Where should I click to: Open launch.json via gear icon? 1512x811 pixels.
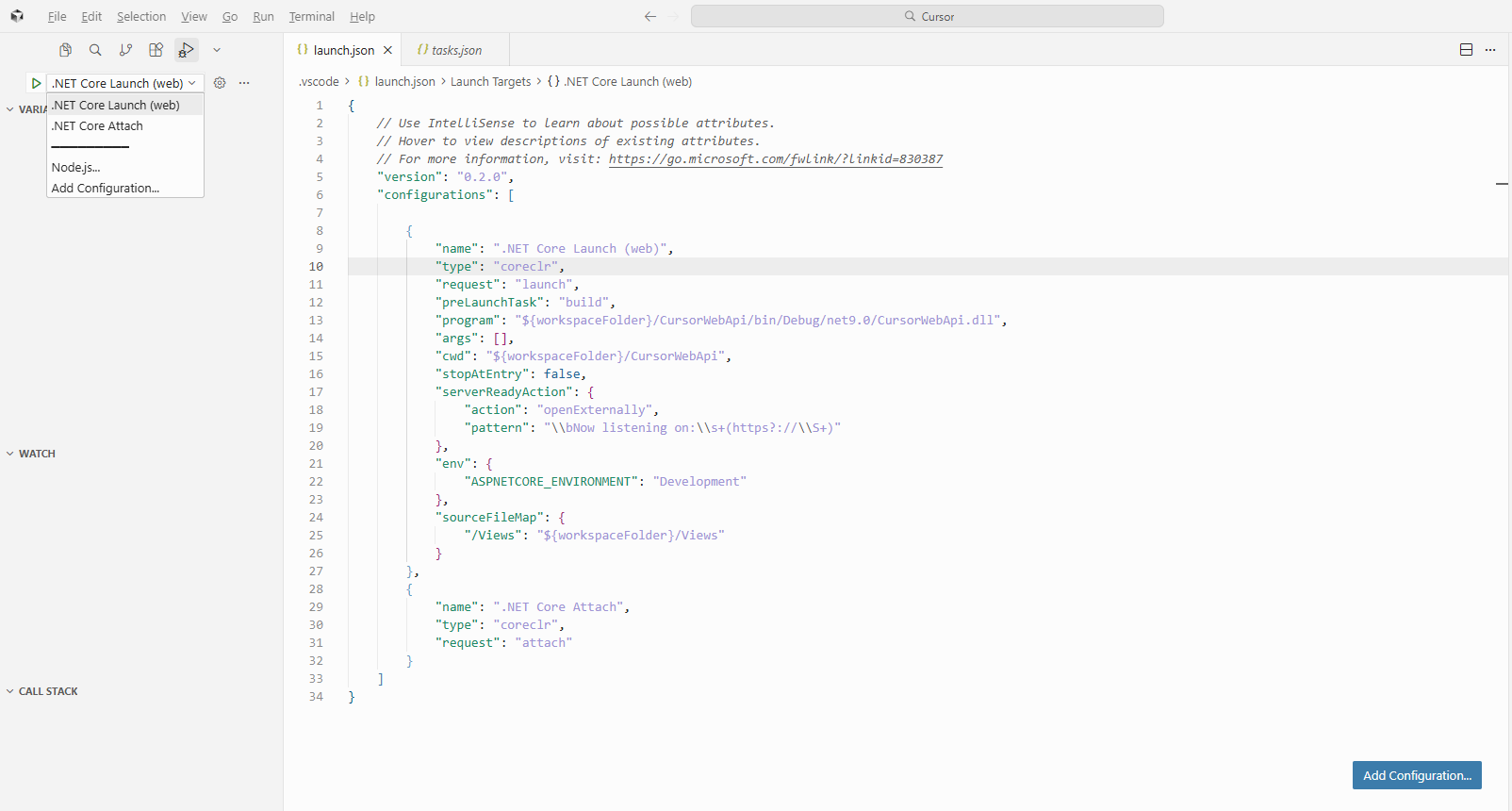tap(220, 83)
